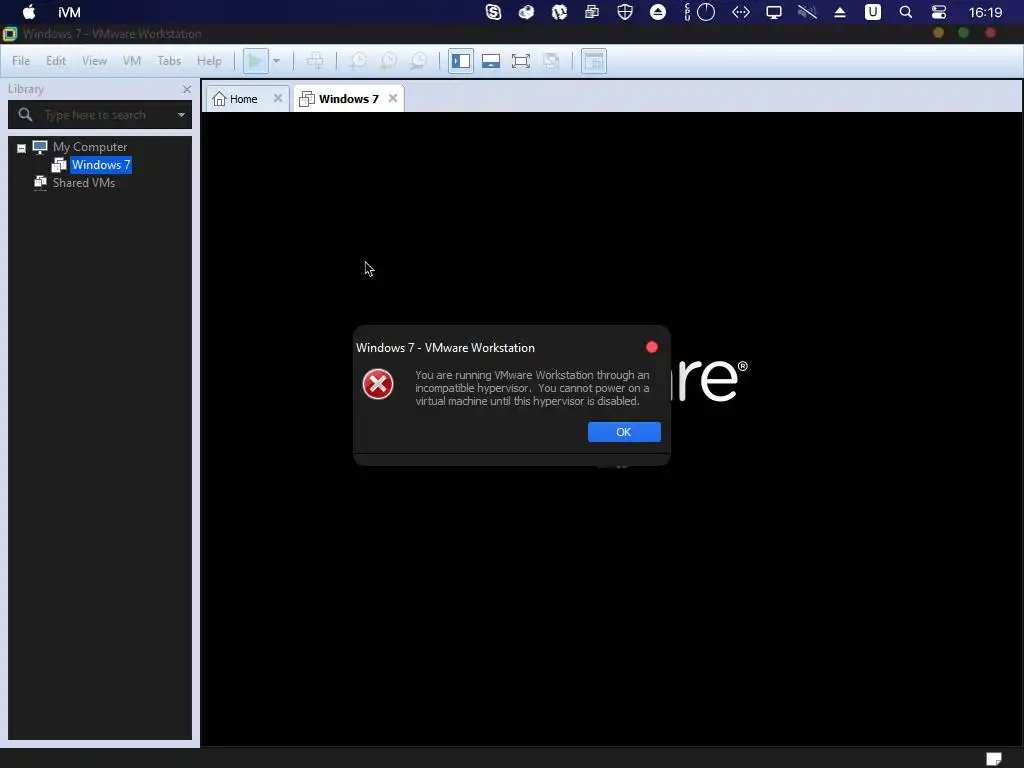1024x768 pixels.
Task: Click the eject-circle menu bar icon
Action: [x=658, y=12]
